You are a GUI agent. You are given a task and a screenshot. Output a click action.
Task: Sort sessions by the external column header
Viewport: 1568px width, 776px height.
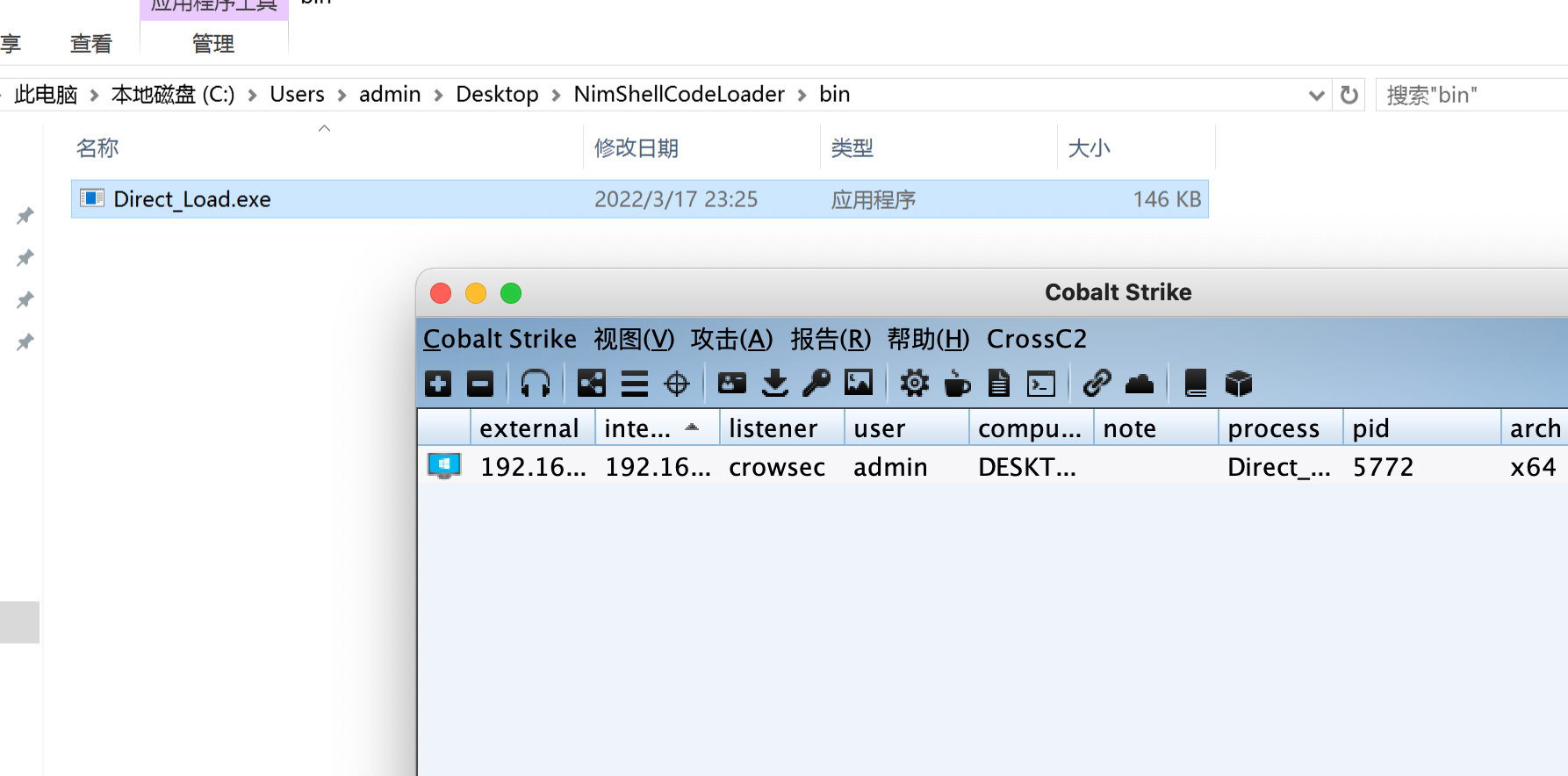pos(533,428)
